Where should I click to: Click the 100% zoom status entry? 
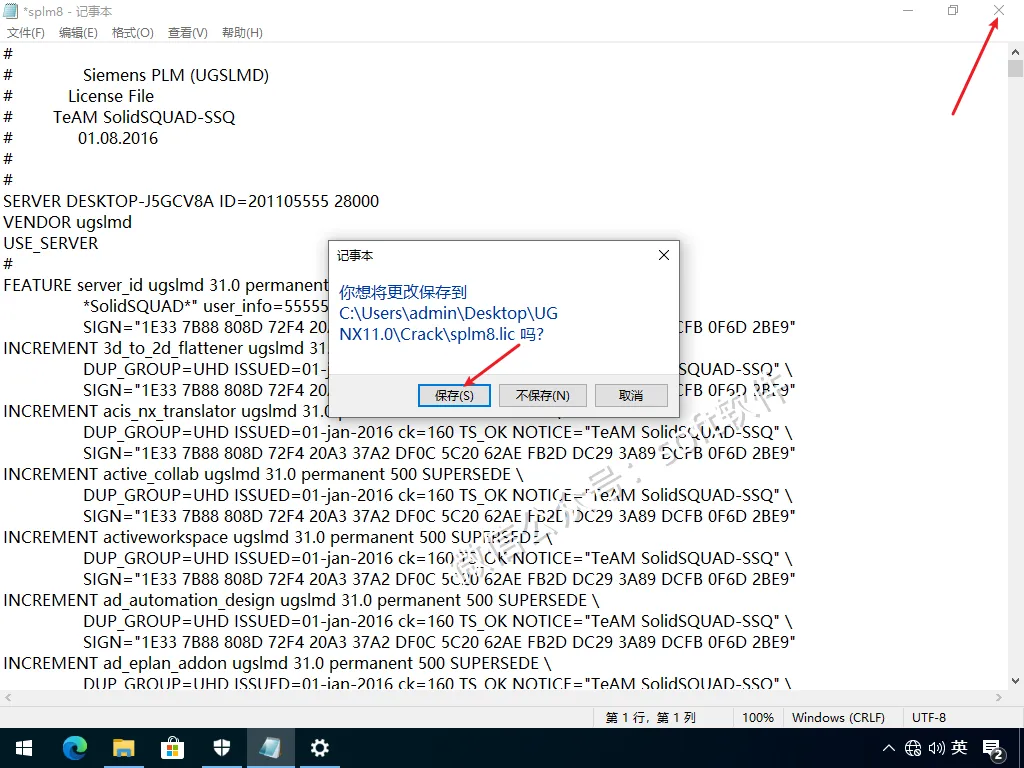tap(758, 718)
